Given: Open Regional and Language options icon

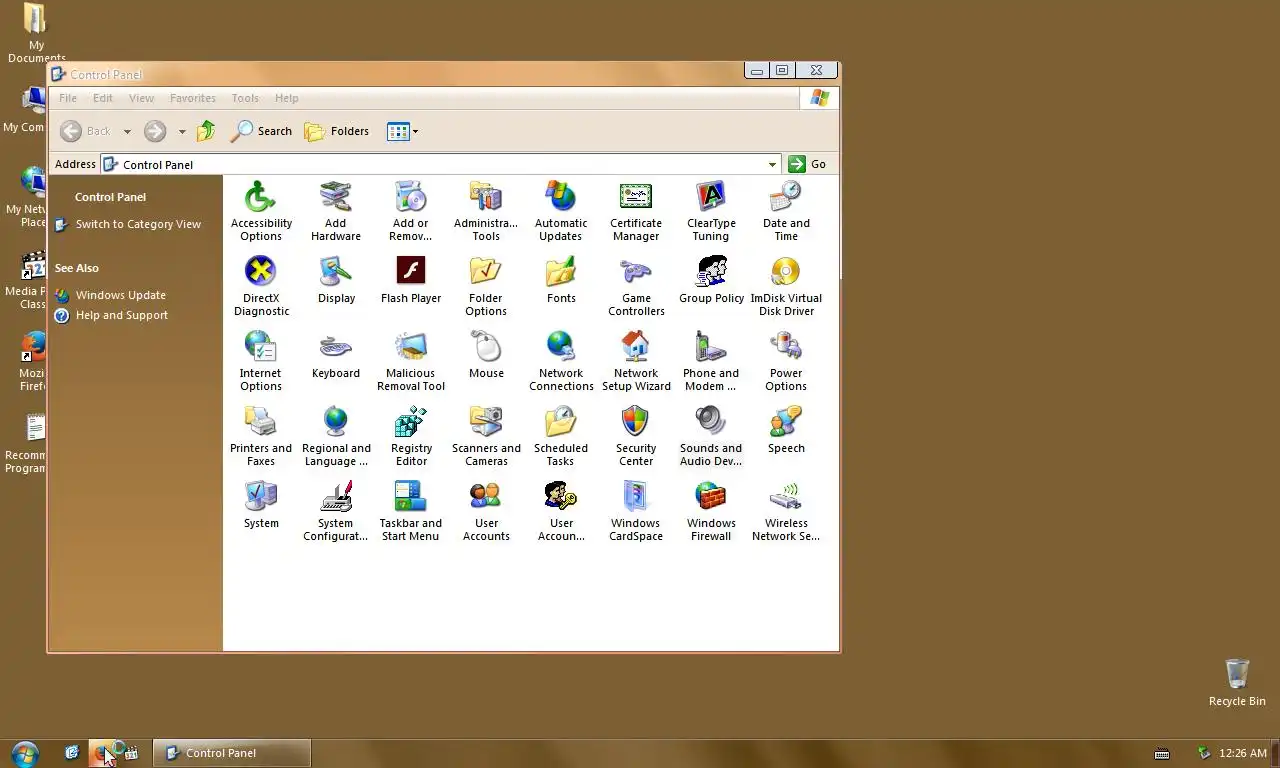Looking at the screenshot, I should (336, 436).
